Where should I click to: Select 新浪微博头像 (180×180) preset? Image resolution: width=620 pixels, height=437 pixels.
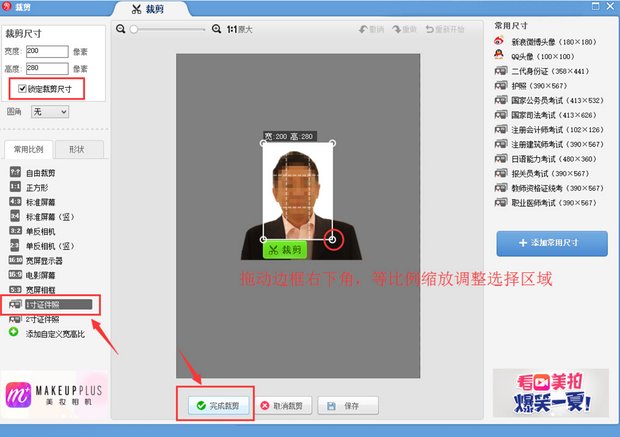(x=546, y=42)
